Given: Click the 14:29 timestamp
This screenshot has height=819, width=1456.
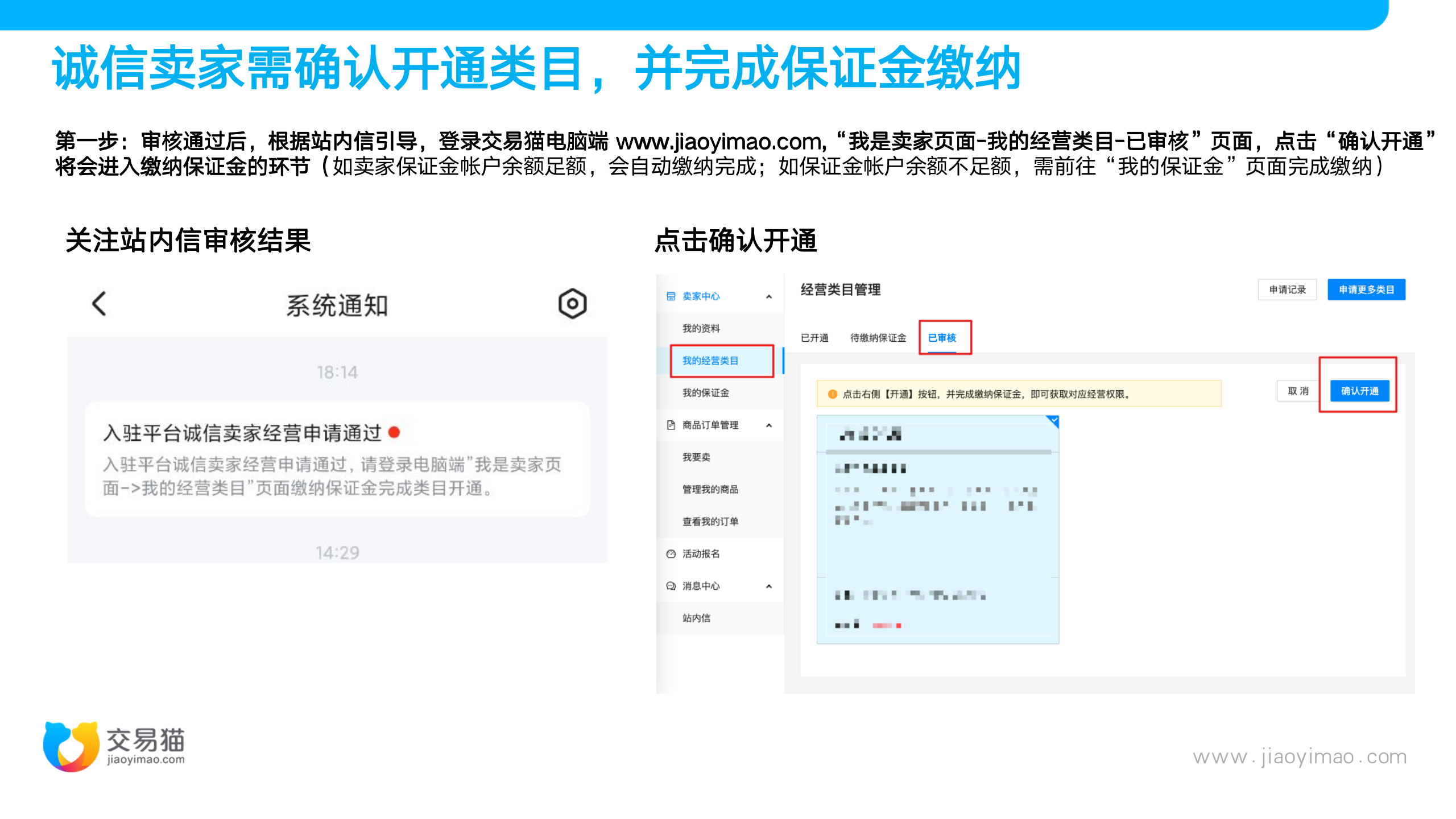Looking at the screenshot, I should pos(337,552).
